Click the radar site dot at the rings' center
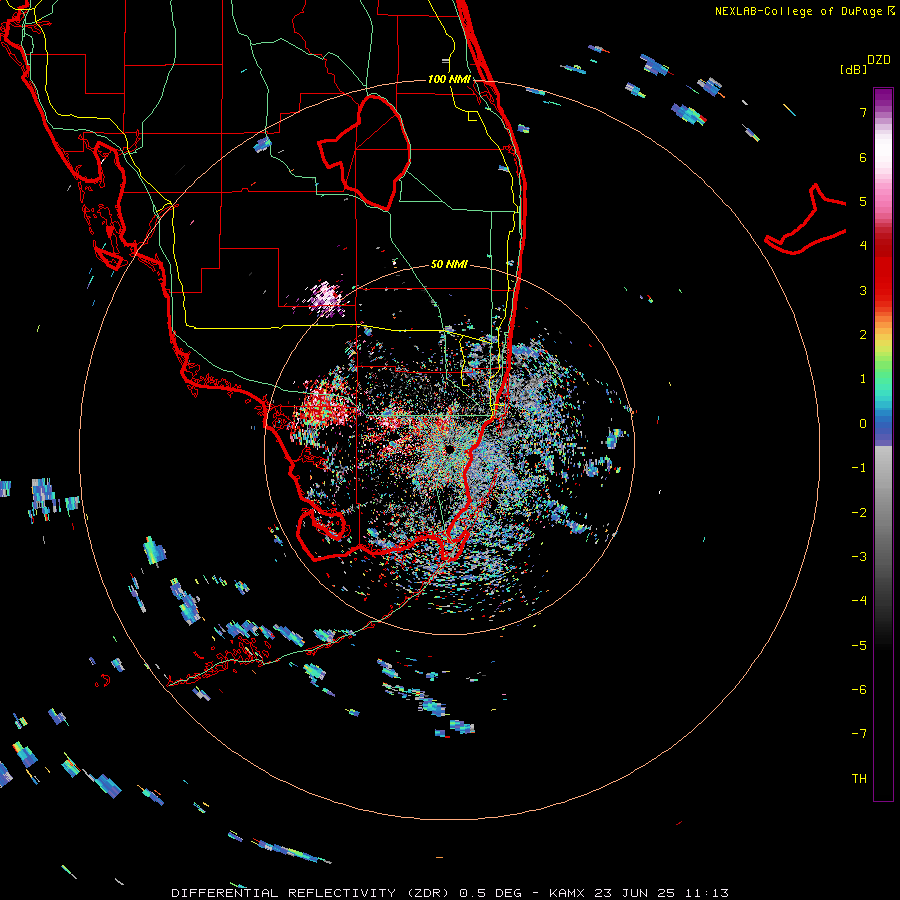900x900 pixels. click(449, 449)
